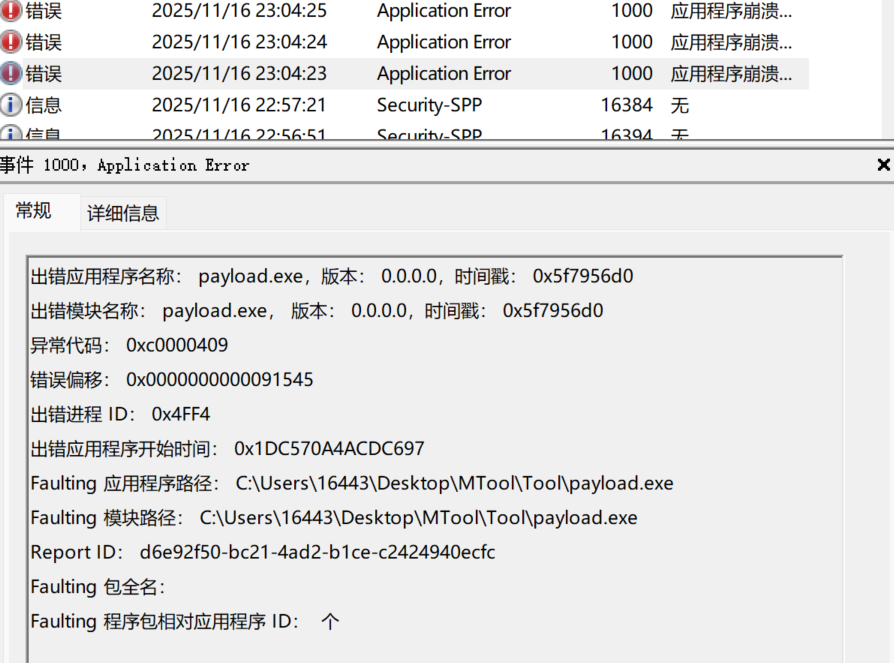This screenshot has height=663, width=894.
Task: Click the event ID 1000 in the first row
Action: point(631,12)
